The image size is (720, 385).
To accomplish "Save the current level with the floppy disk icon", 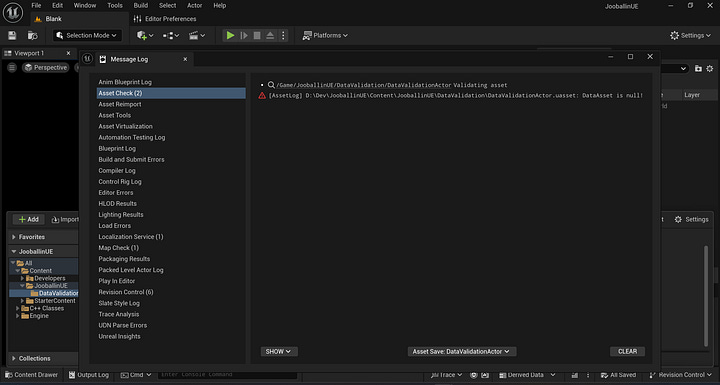I will [x=12, y=35].
